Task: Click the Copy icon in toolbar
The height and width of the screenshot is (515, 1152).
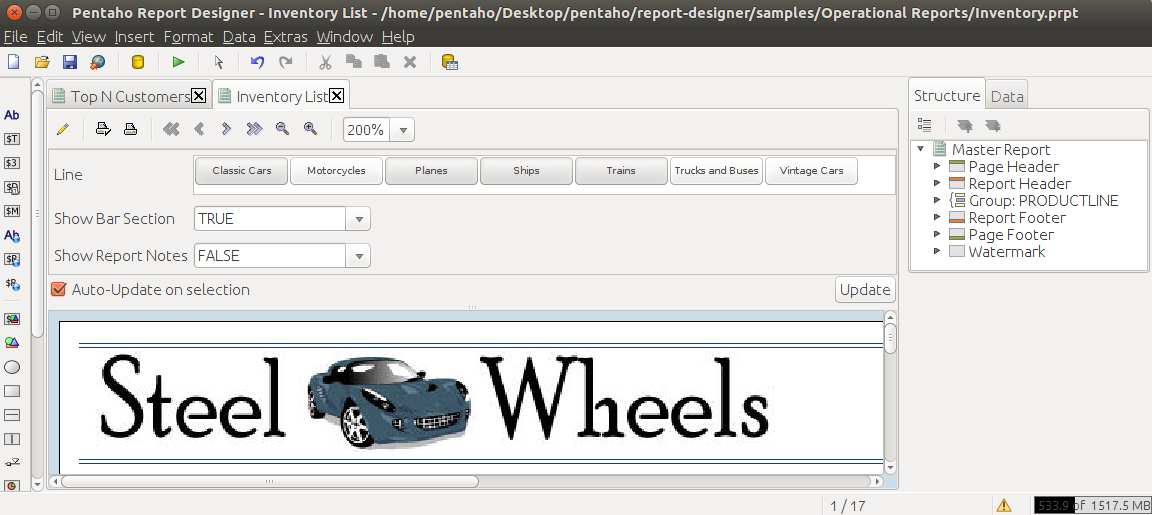Action: (353, 62)
